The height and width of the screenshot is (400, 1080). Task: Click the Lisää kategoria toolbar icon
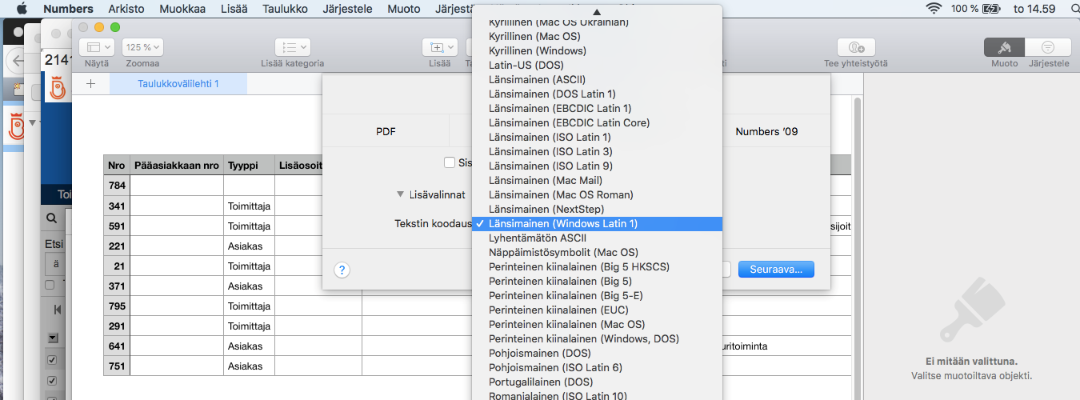291,47
